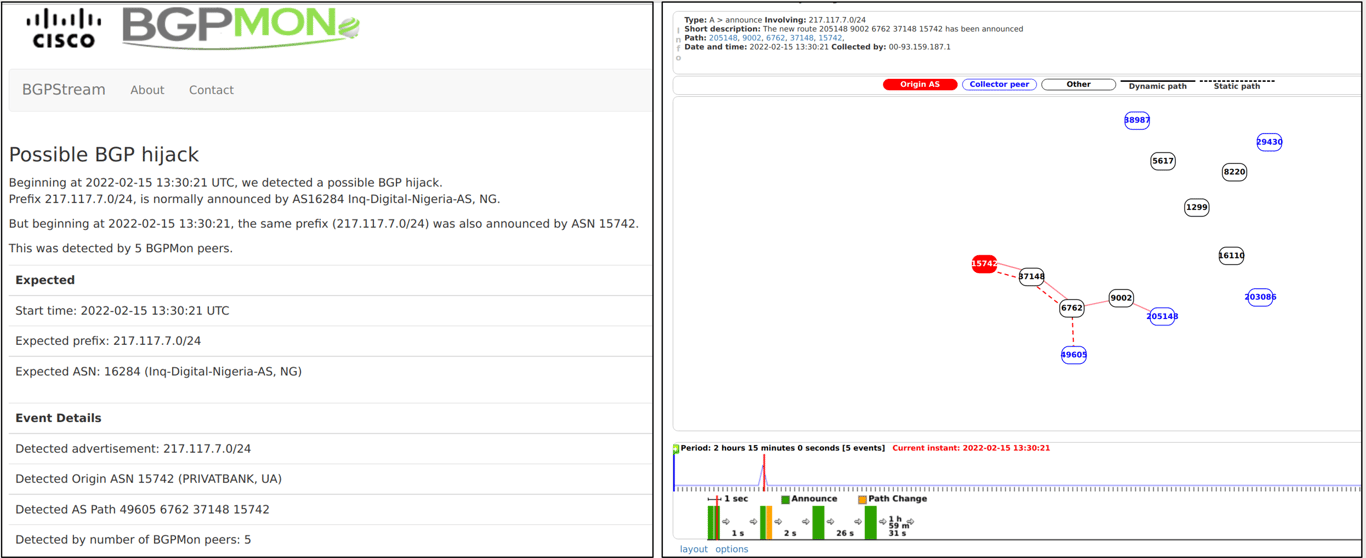Click 'Expected ASN: 16284' row
The image size is (1366, 558).
click(330, 371)
